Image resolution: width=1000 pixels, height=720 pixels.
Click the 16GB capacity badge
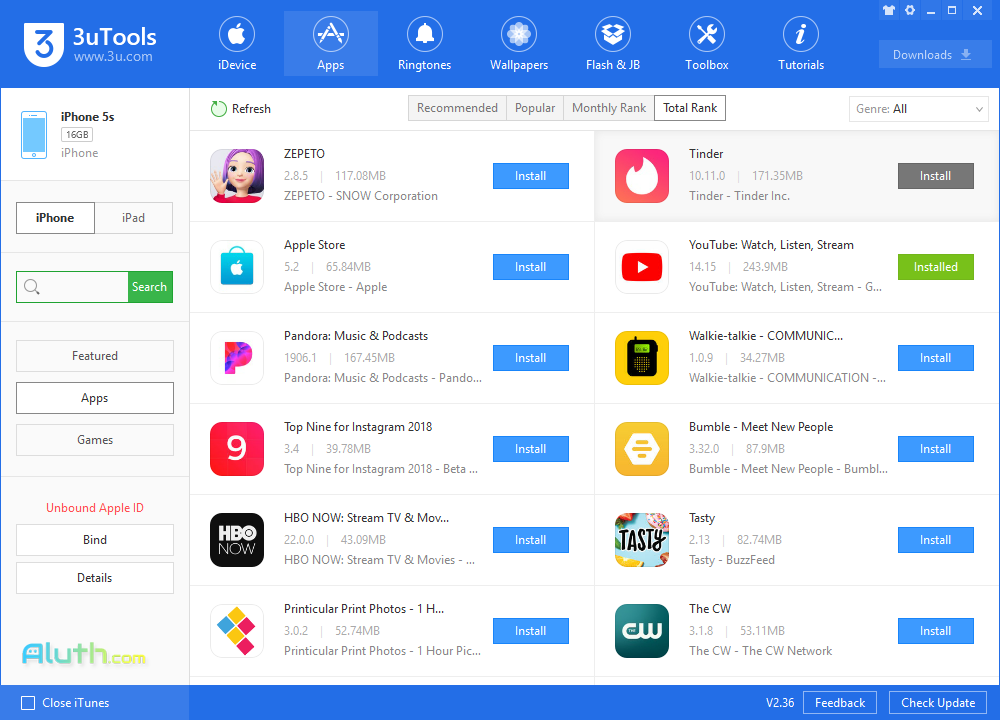point(77,135)
